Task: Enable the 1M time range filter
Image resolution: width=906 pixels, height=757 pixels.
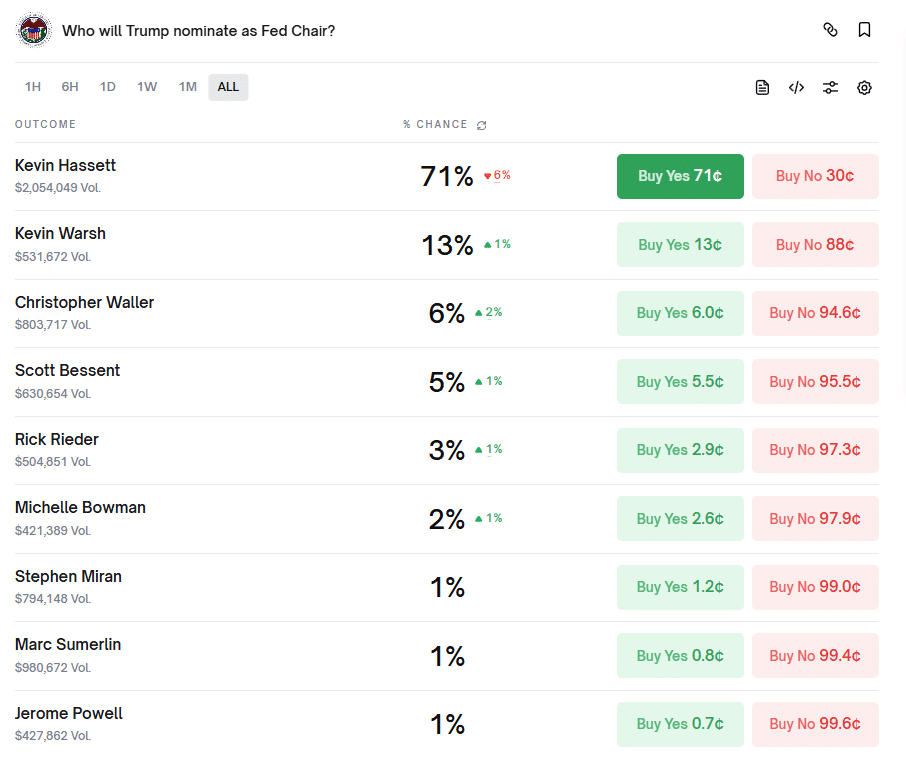Action: pyautogui.click(x=187, y=87)
